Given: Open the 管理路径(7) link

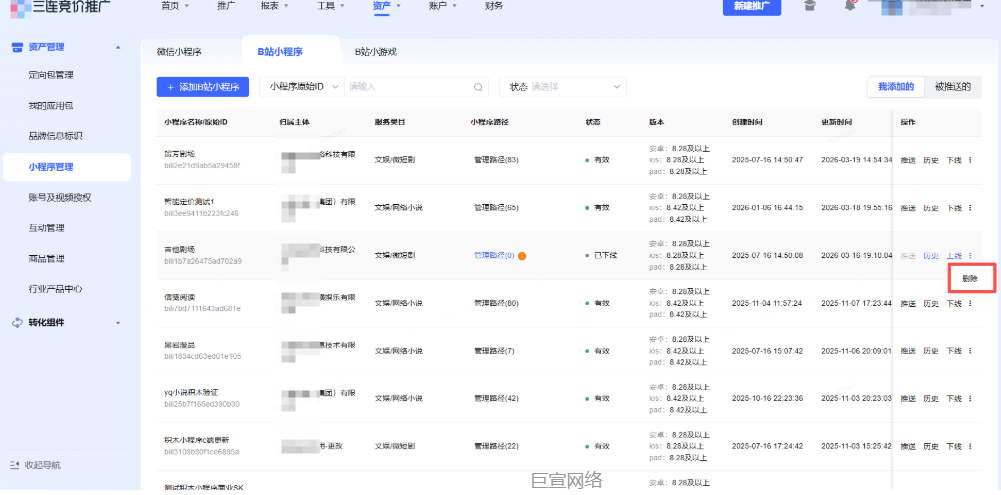Looking at the screenshot, I should pyautogui.click(x=493, y=351).
